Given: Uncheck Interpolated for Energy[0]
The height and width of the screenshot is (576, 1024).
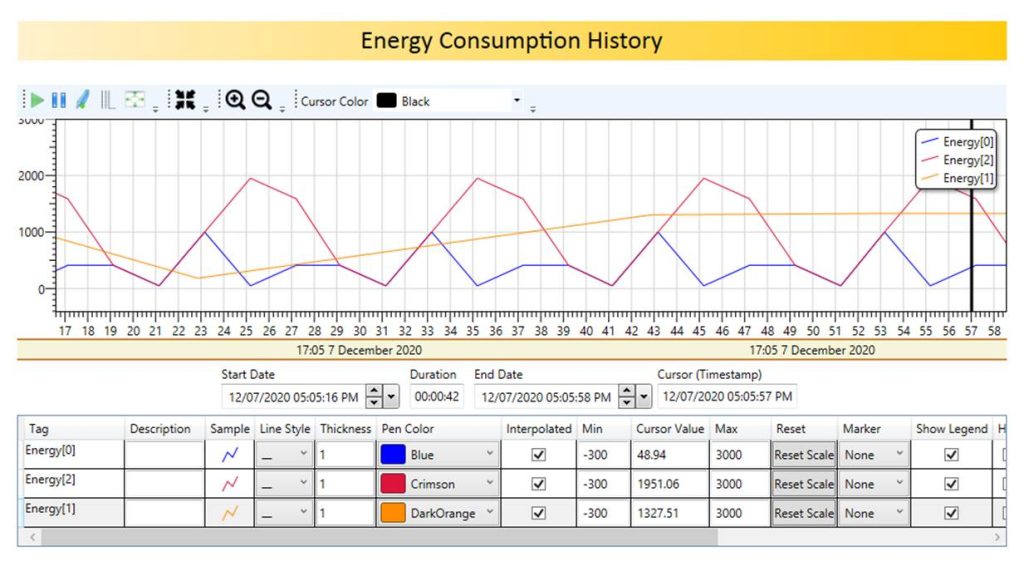Looking at the screenshot, I should [x=539, y=455].
